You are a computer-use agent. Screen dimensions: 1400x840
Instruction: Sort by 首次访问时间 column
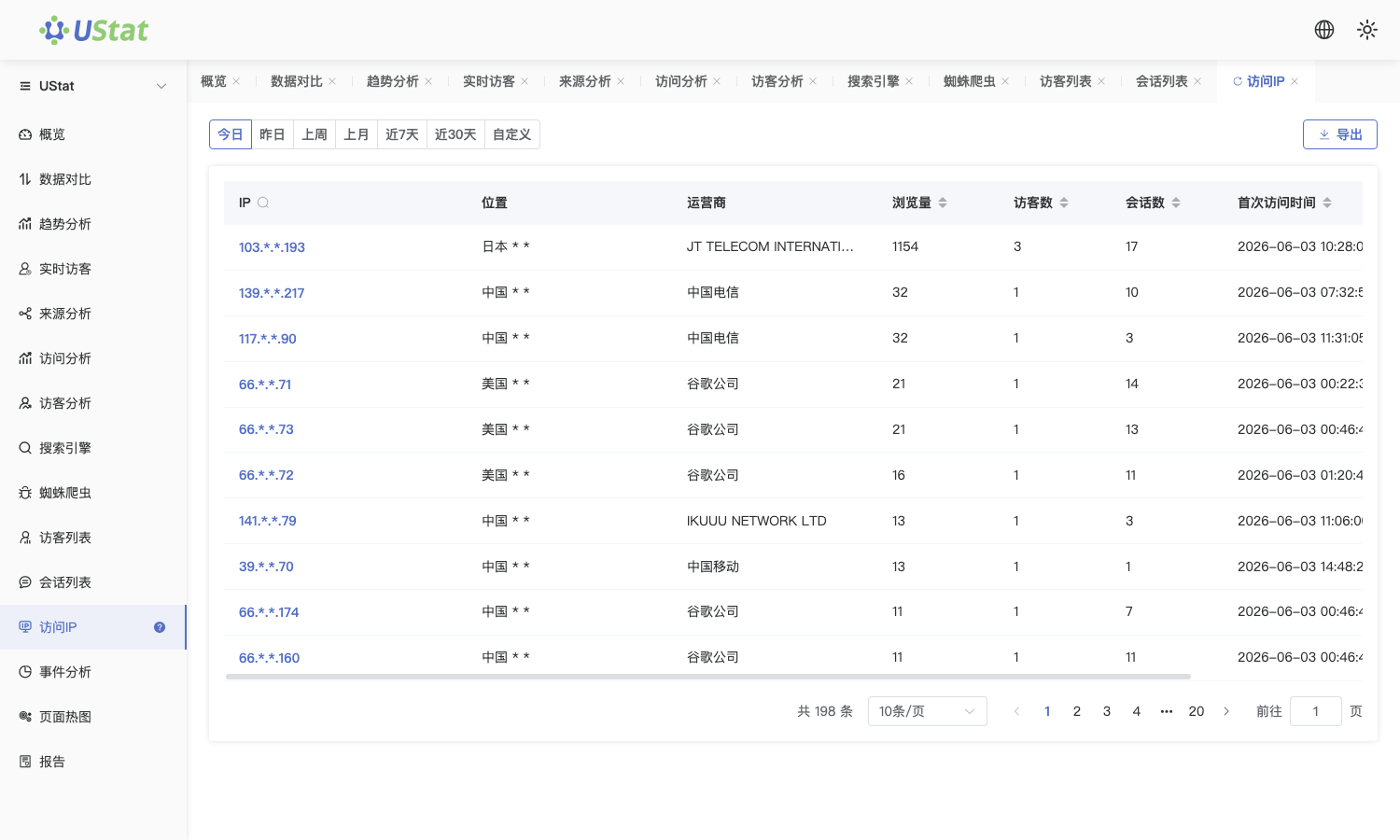point(1327,203)
